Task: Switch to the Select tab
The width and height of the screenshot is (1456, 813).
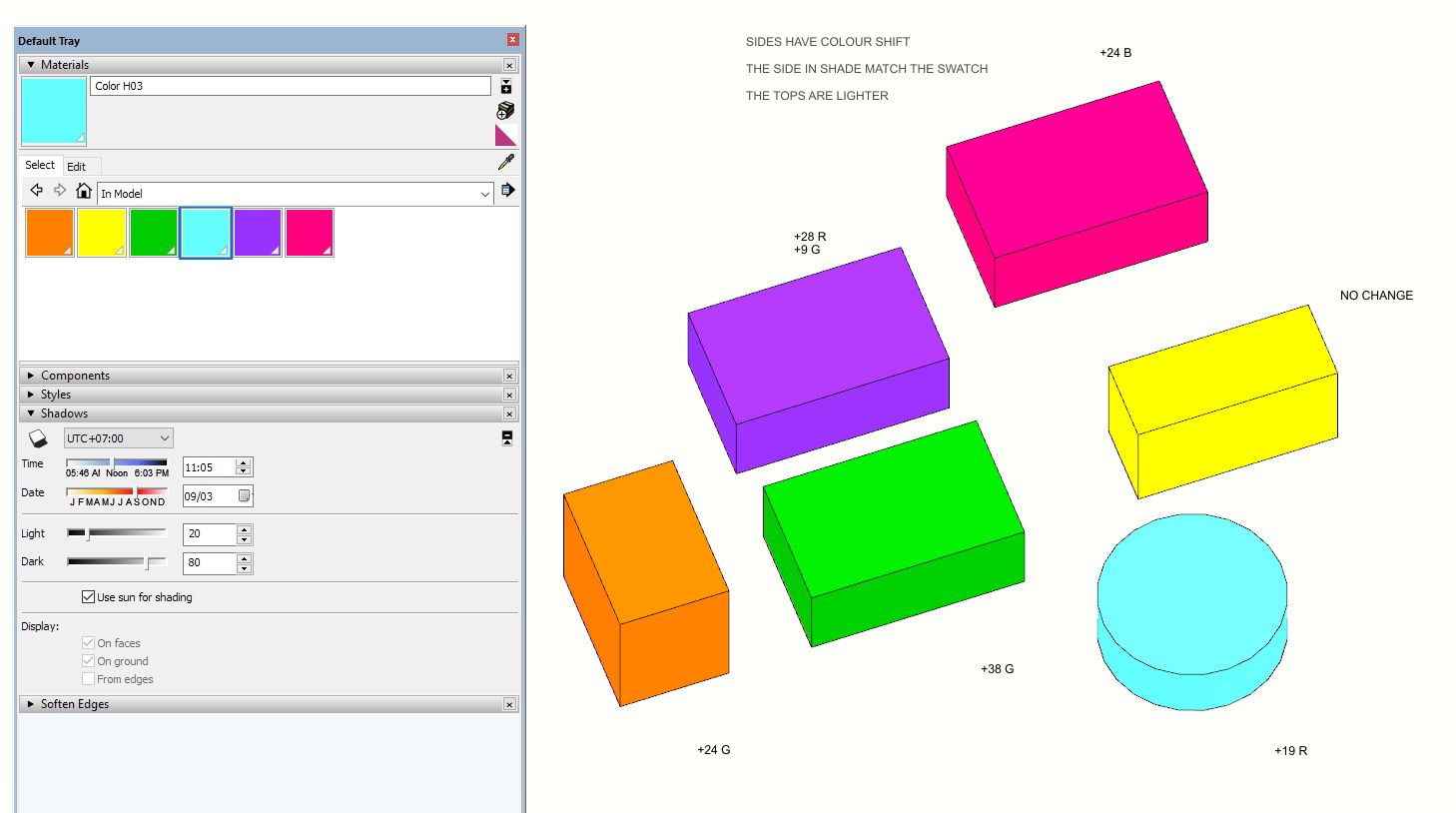Action: (x=40, y=165)
